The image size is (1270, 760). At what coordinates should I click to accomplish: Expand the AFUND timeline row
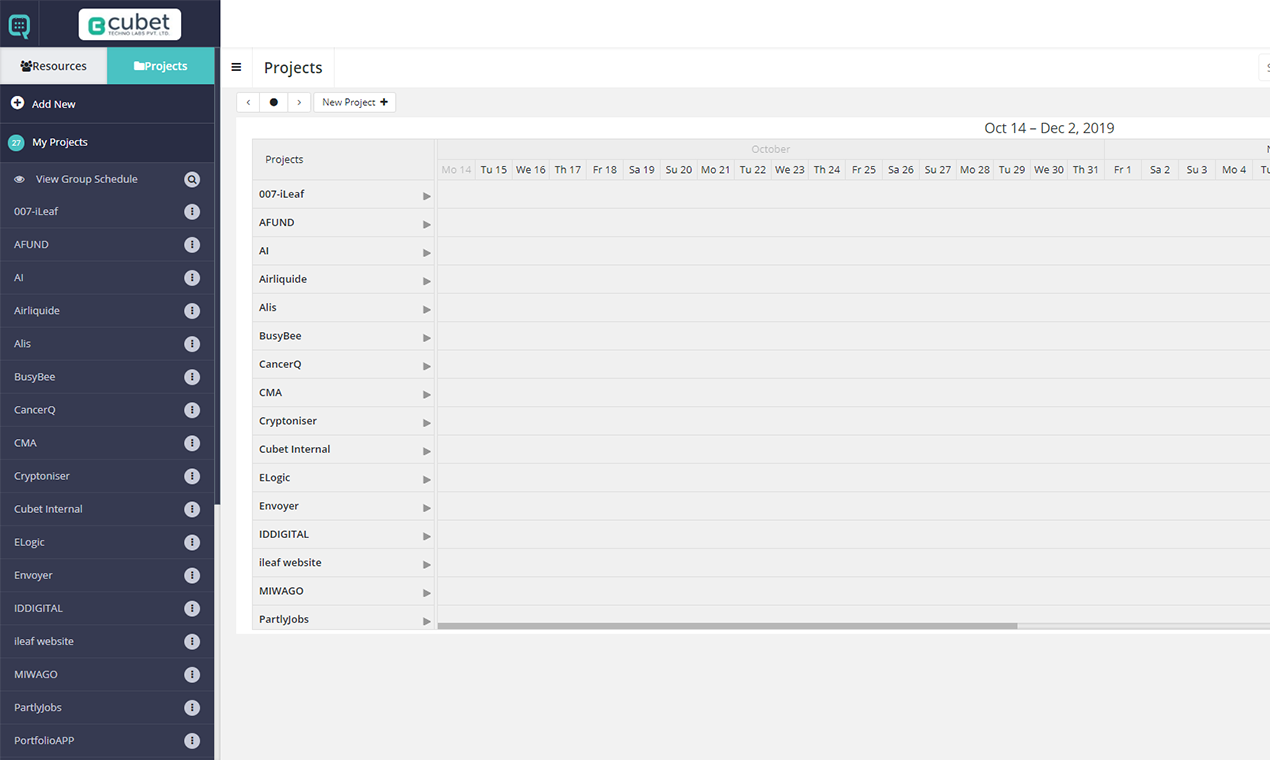tap(427, 224)
